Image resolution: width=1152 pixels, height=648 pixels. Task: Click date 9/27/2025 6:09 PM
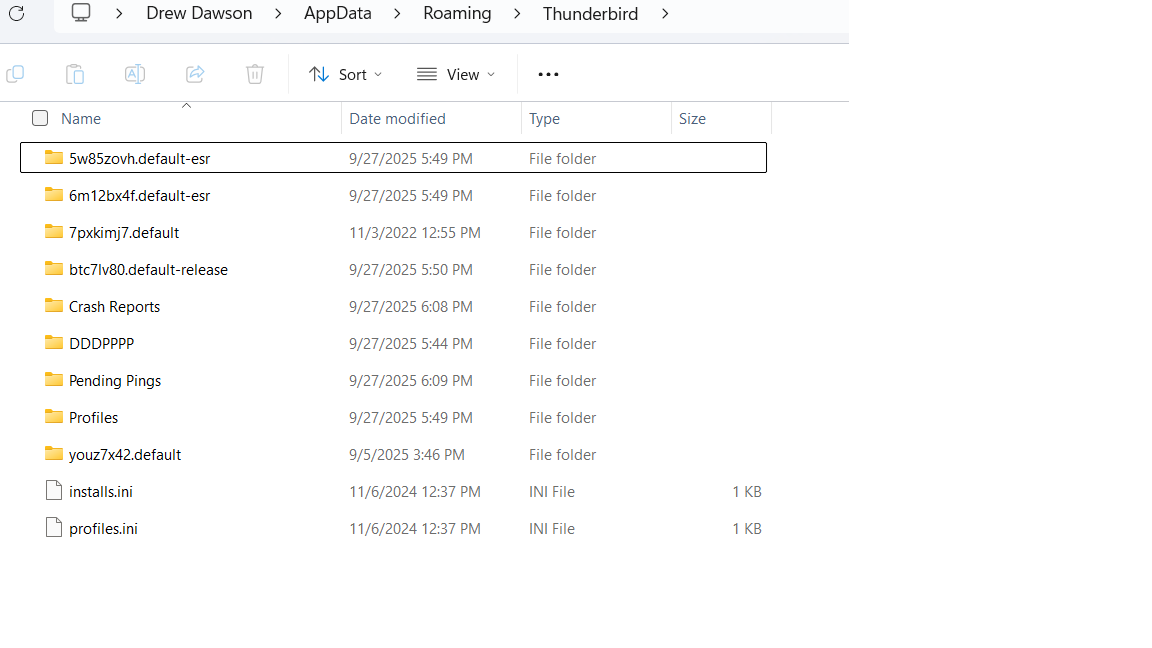411,381
